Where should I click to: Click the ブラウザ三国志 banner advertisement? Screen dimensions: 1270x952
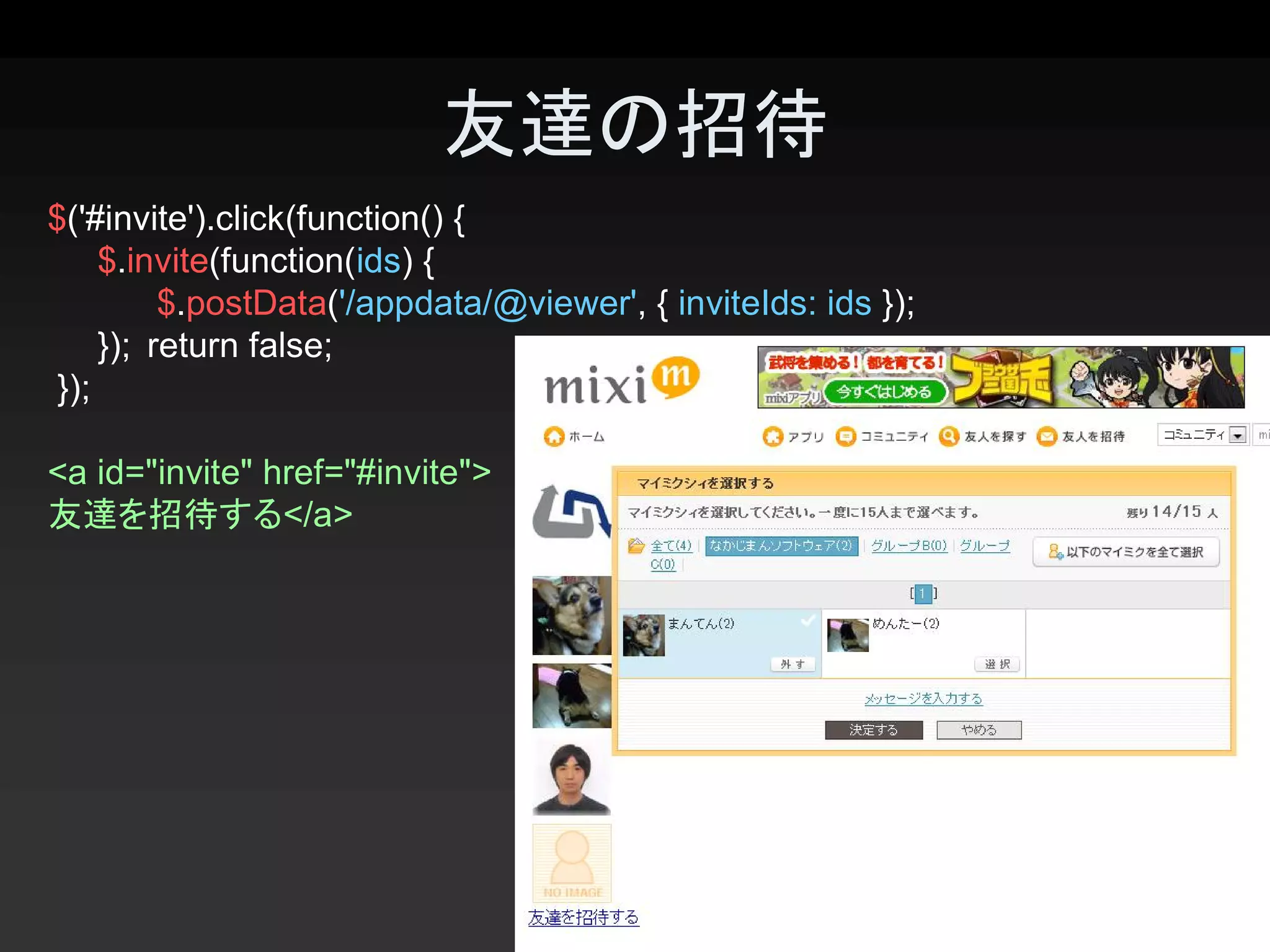(x=1001, y=377)
